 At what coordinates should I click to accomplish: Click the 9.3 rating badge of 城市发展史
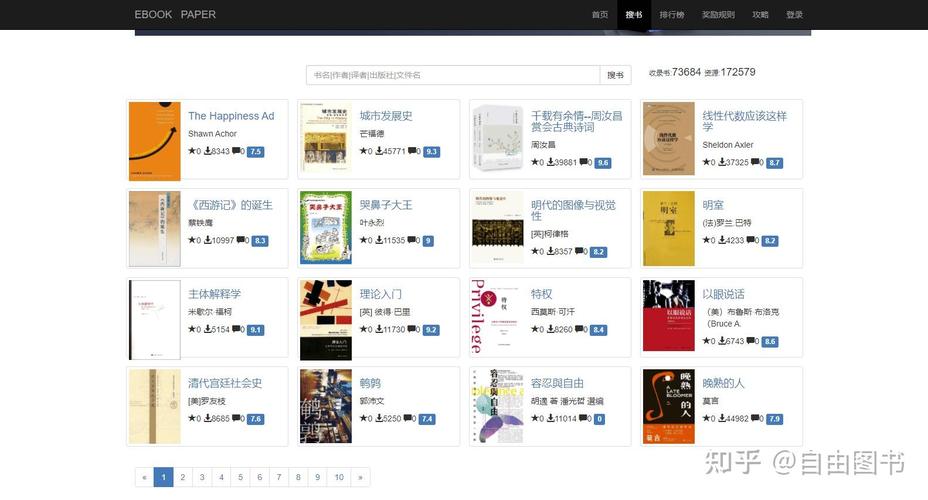(431, 151)
